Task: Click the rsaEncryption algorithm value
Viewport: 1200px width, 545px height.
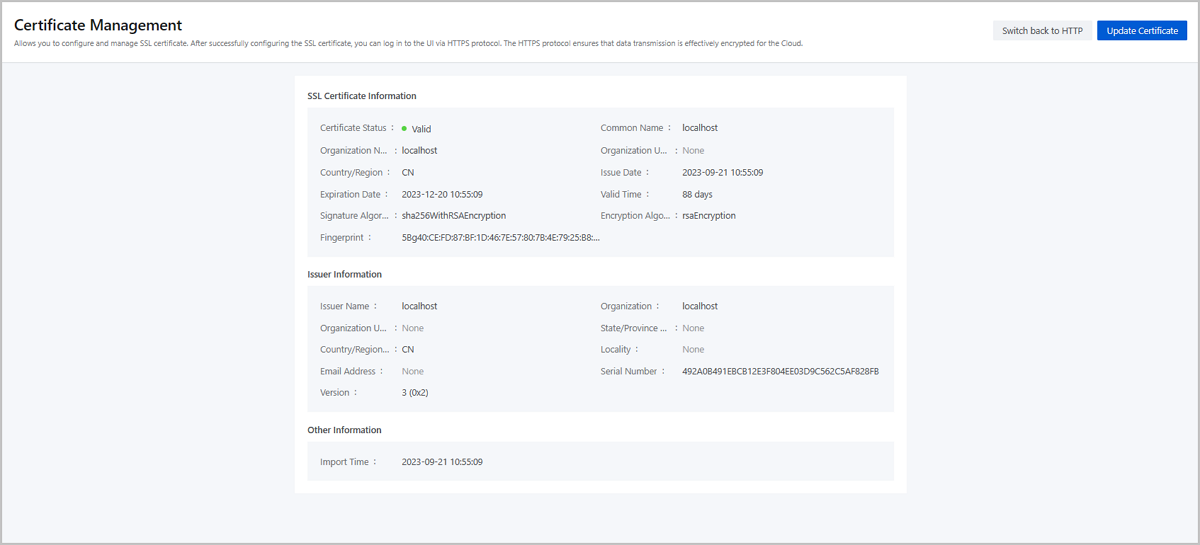Action: click(x=710, y=216)
